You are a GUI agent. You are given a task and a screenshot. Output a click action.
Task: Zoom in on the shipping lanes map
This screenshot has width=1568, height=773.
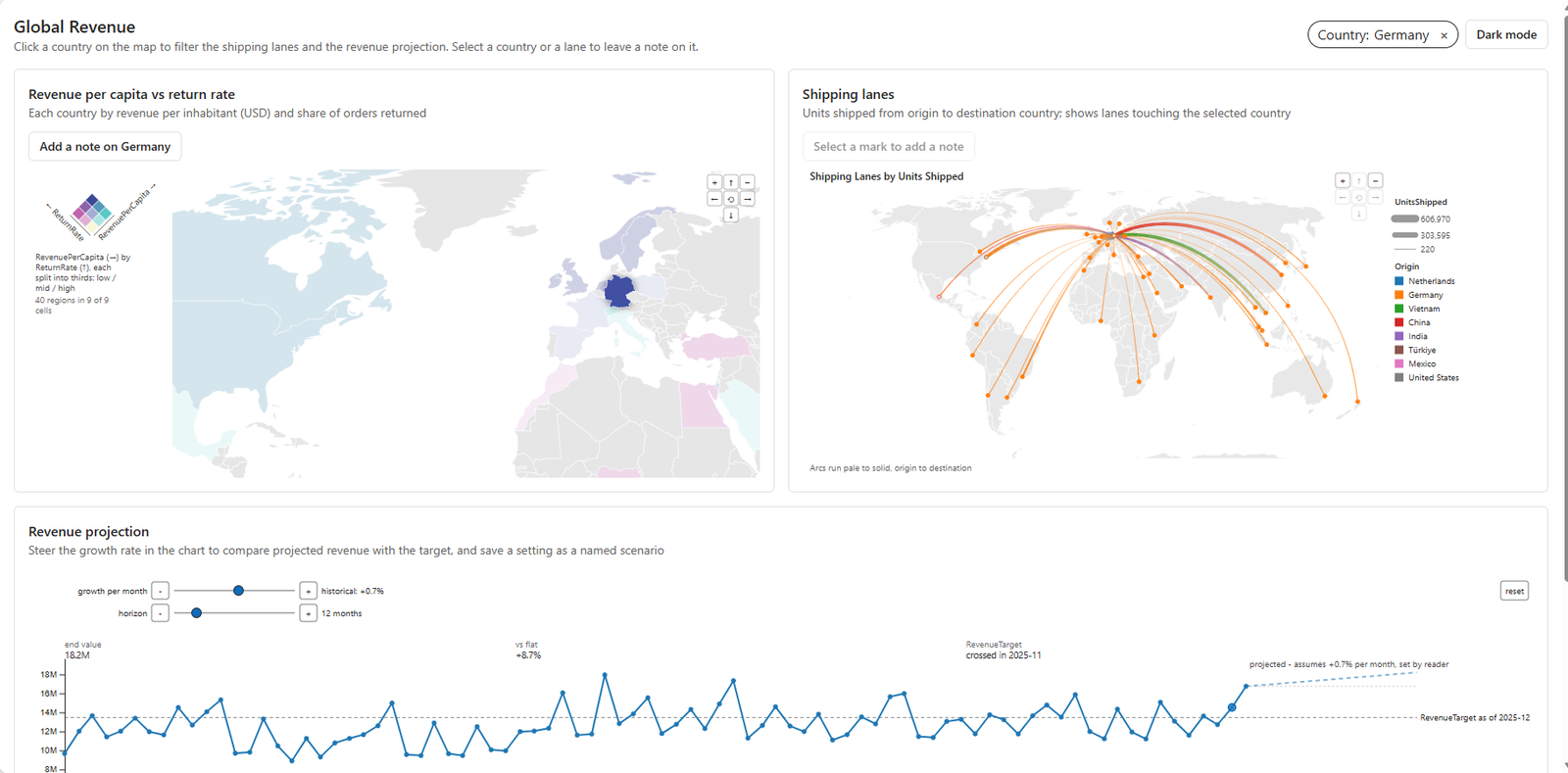pyautogui.click(x=1343, y=180)
